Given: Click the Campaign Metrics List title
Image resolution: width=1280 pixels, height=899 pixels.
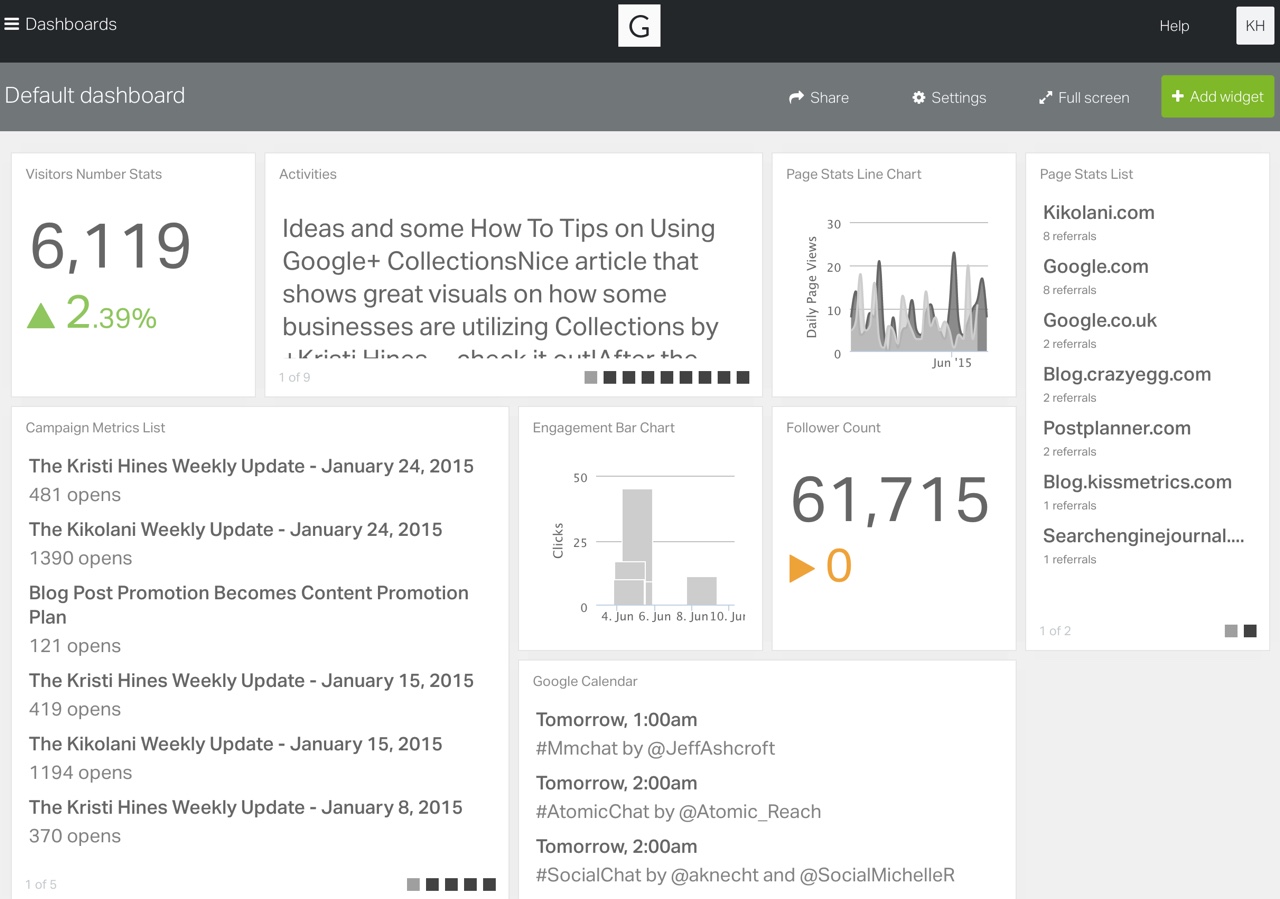Looking at the screenshot, I should tap(95, 427).
